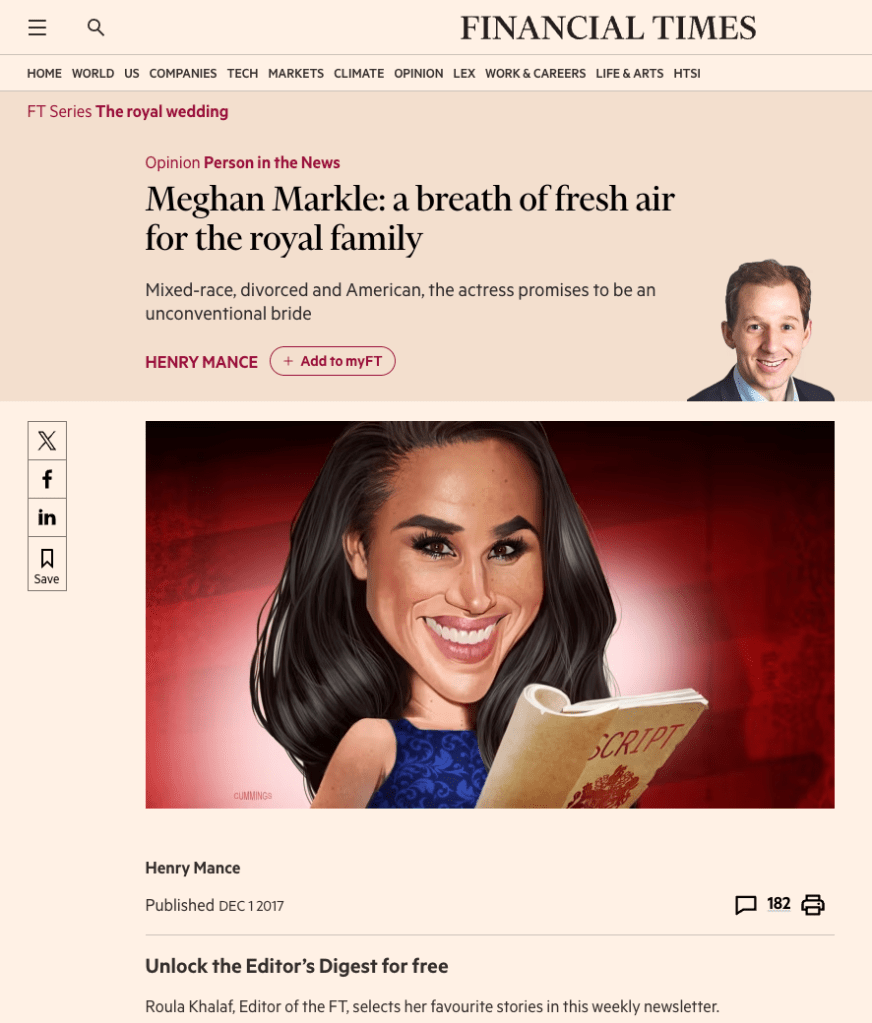Open the hamburger navigation menu
Viewport: 872px width, 1023px height.
37,27
